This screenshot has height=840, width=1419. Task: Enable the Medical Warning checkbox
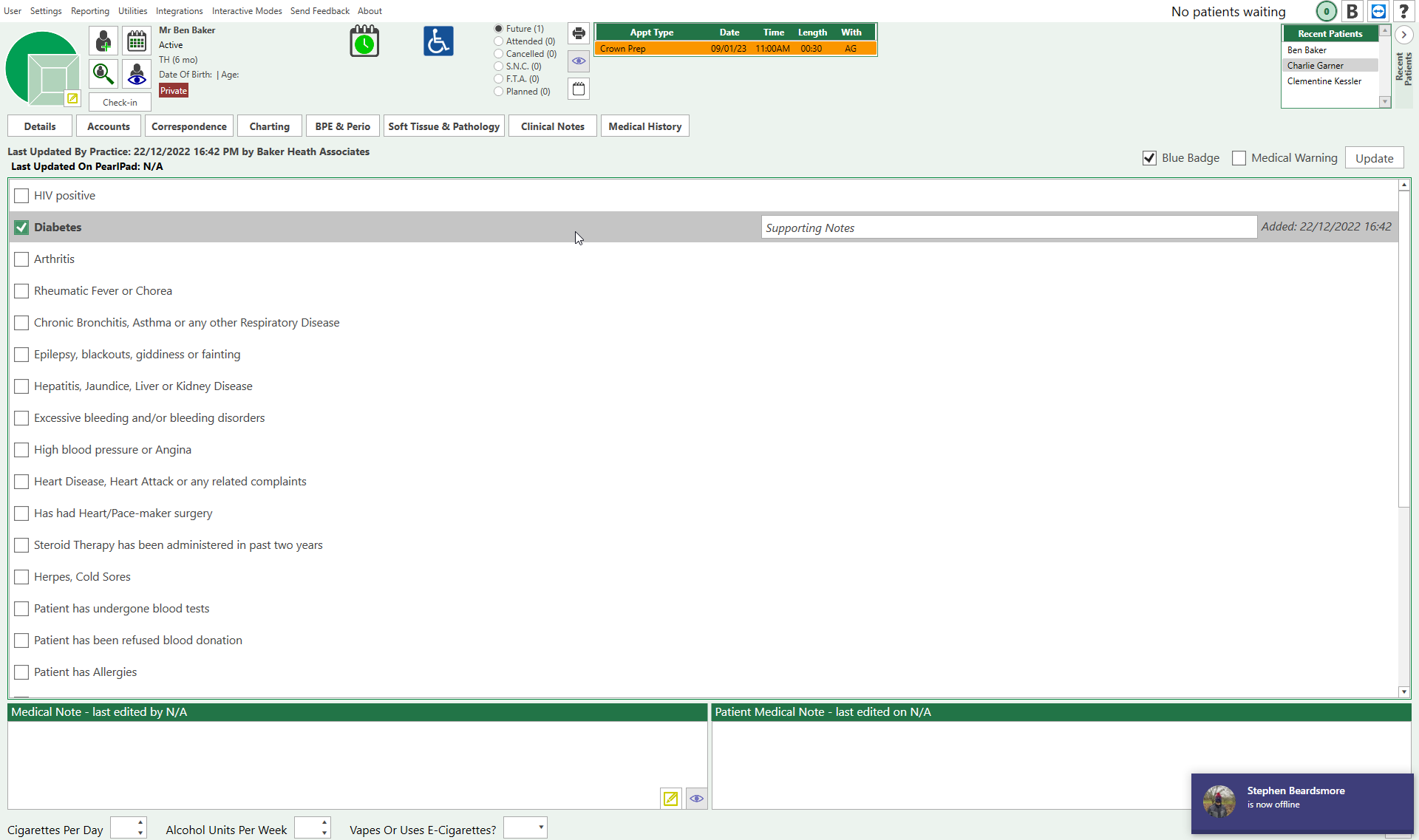click(1239, 158)
